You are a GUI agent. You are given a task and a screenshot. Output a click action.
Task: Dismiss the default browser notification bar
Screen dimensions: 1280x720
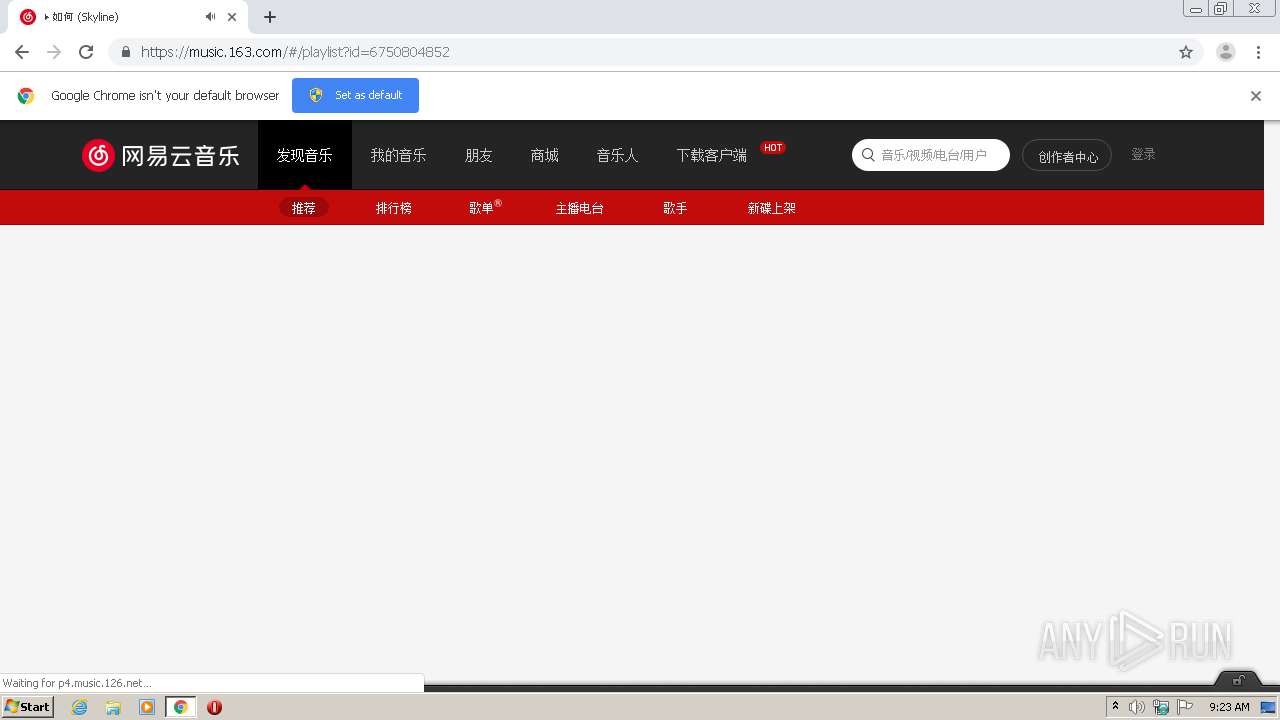(x=1256, y=96)
